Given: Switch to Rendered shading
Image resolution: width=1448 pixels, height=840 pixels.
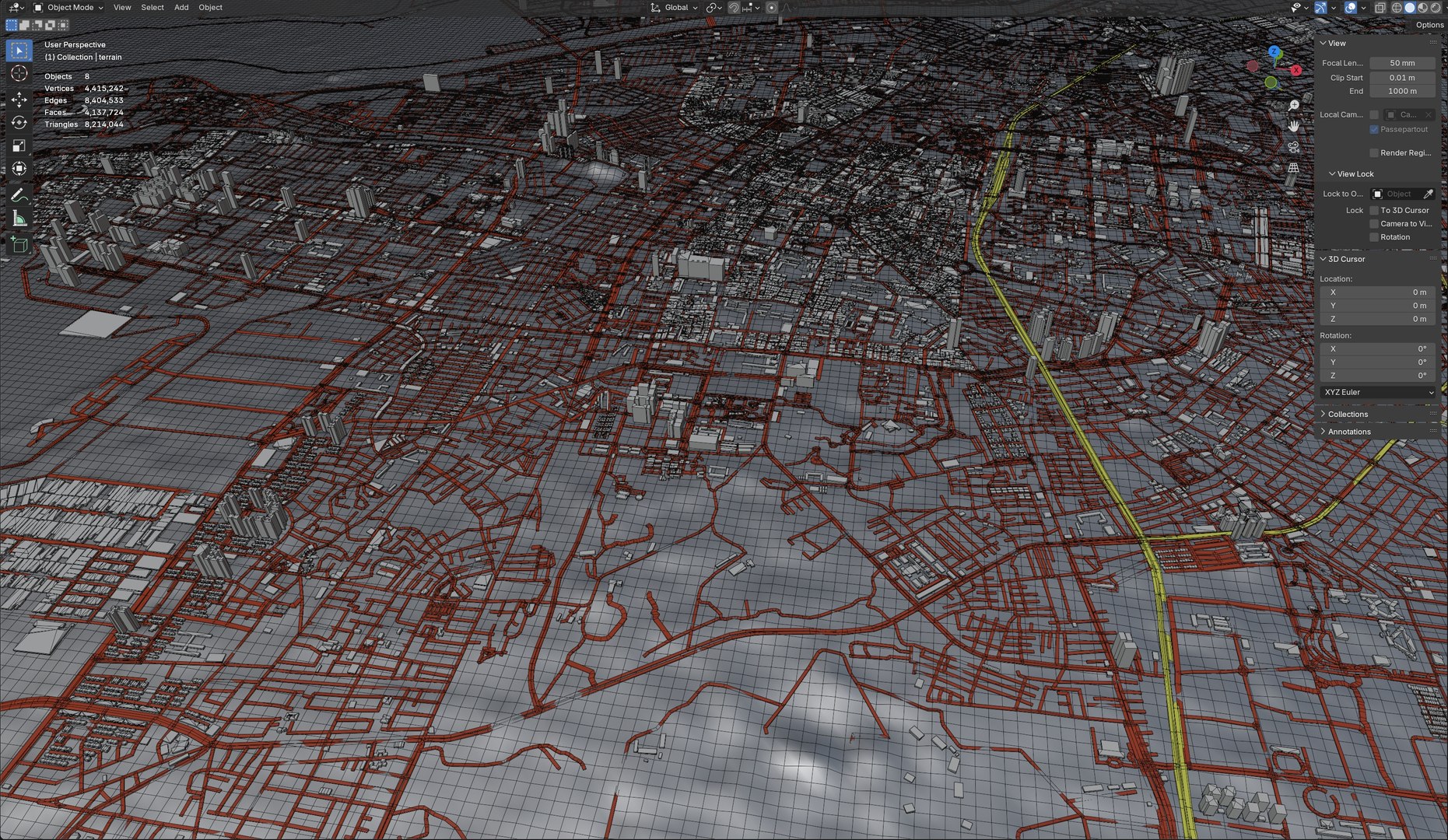Looking at the screenshot, I should 1436,8.
